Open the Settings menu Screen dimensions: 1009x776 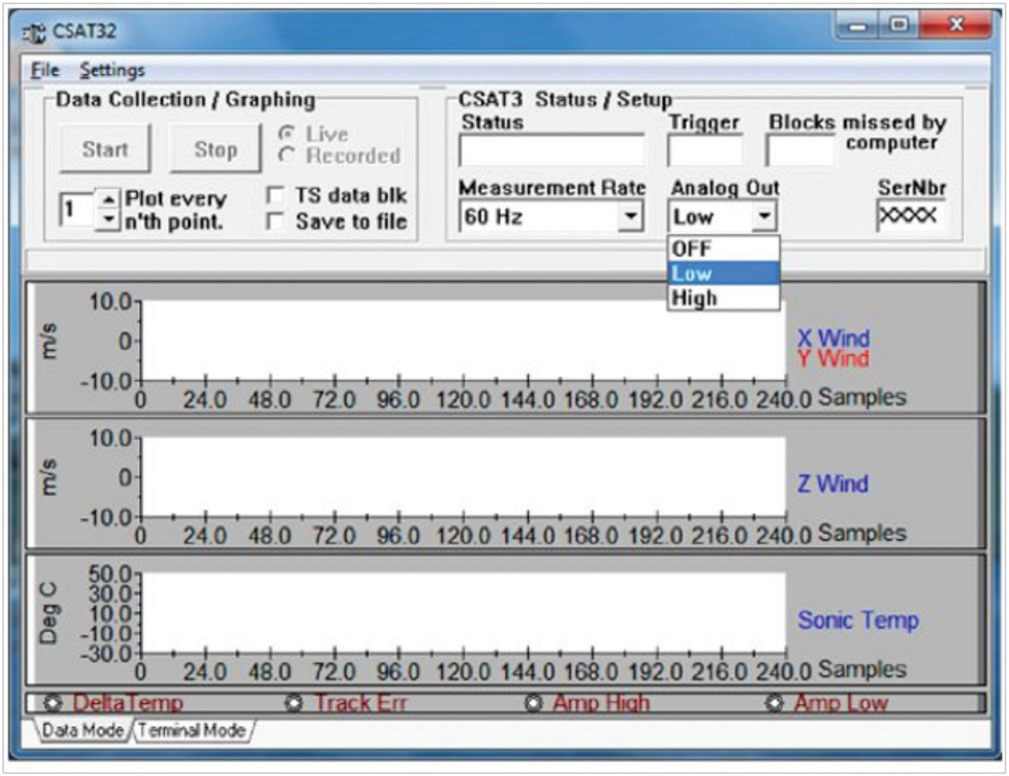point(112,70)
